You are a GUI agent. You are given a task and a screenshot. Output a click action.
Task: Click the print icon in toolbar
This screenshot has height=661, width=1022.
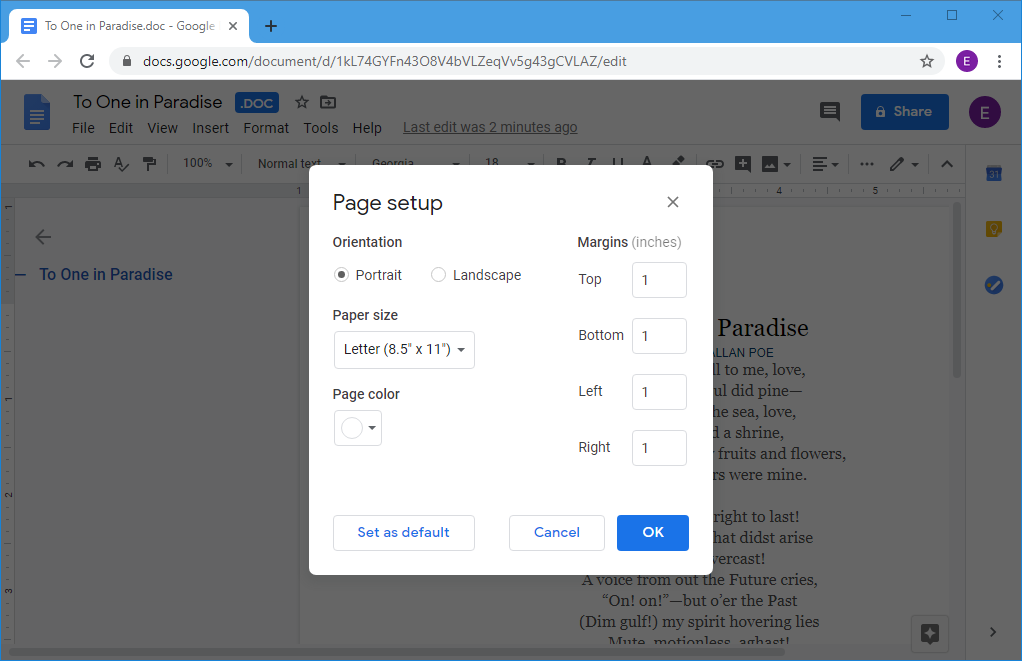point(93,164)
